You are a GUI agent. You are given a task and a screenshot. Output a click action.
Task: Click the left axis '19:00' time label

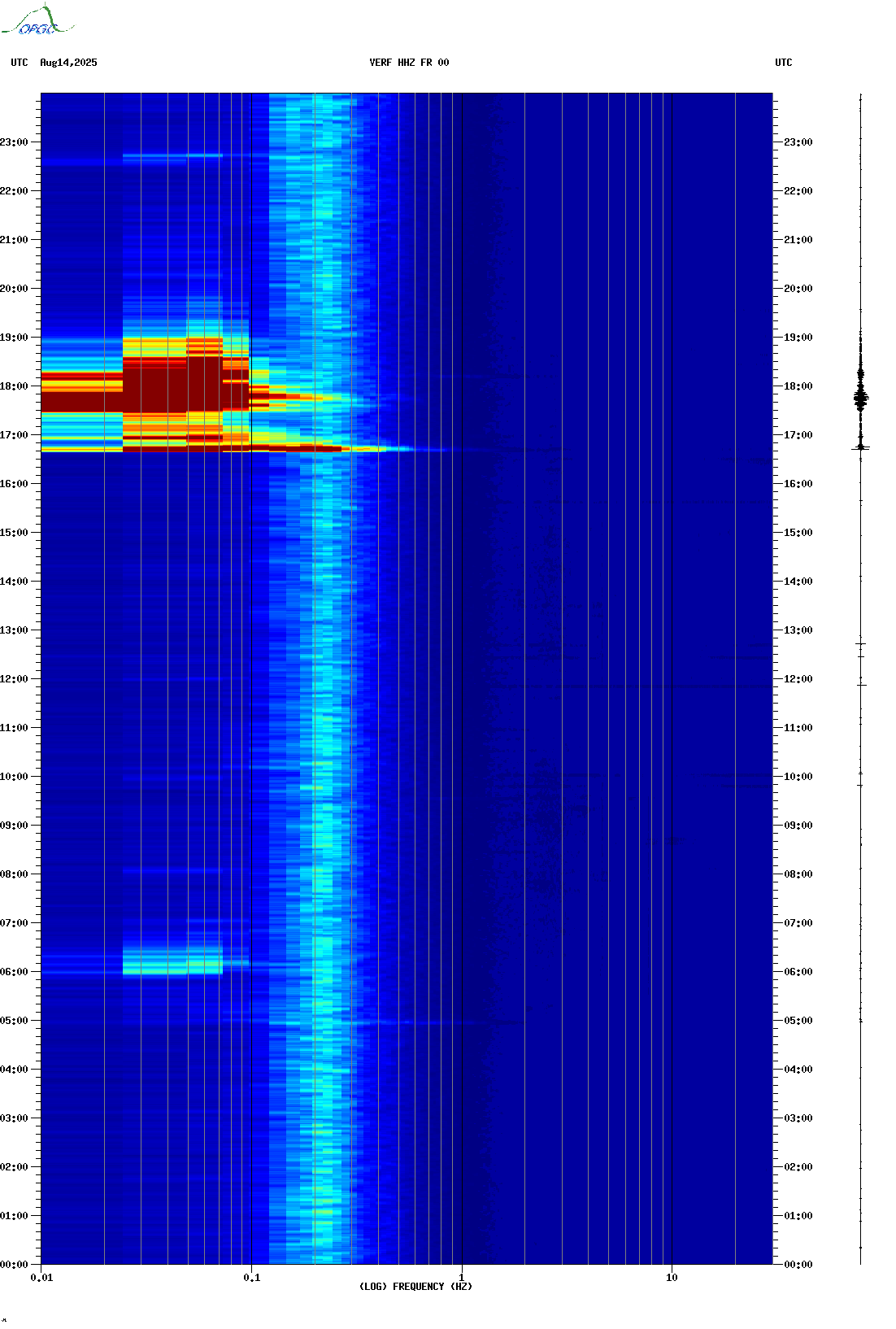(14, 338)
